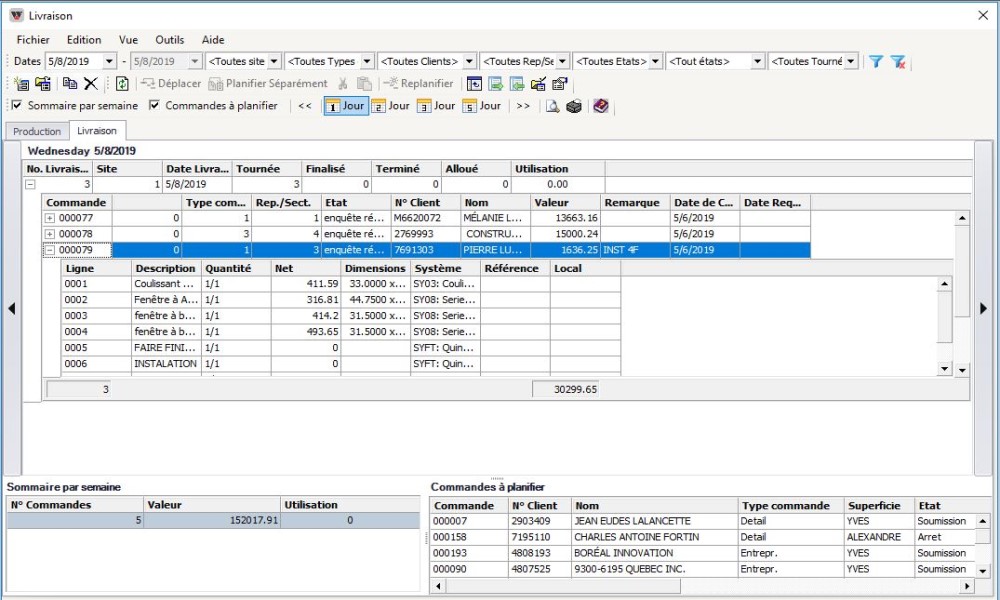Open the Outils menu

point(169,40)
